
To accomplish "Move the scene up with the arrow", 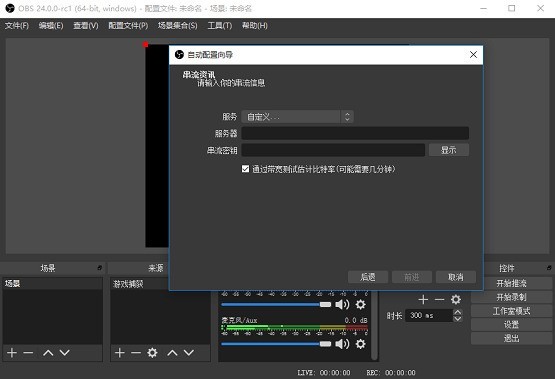I will 48,352.
